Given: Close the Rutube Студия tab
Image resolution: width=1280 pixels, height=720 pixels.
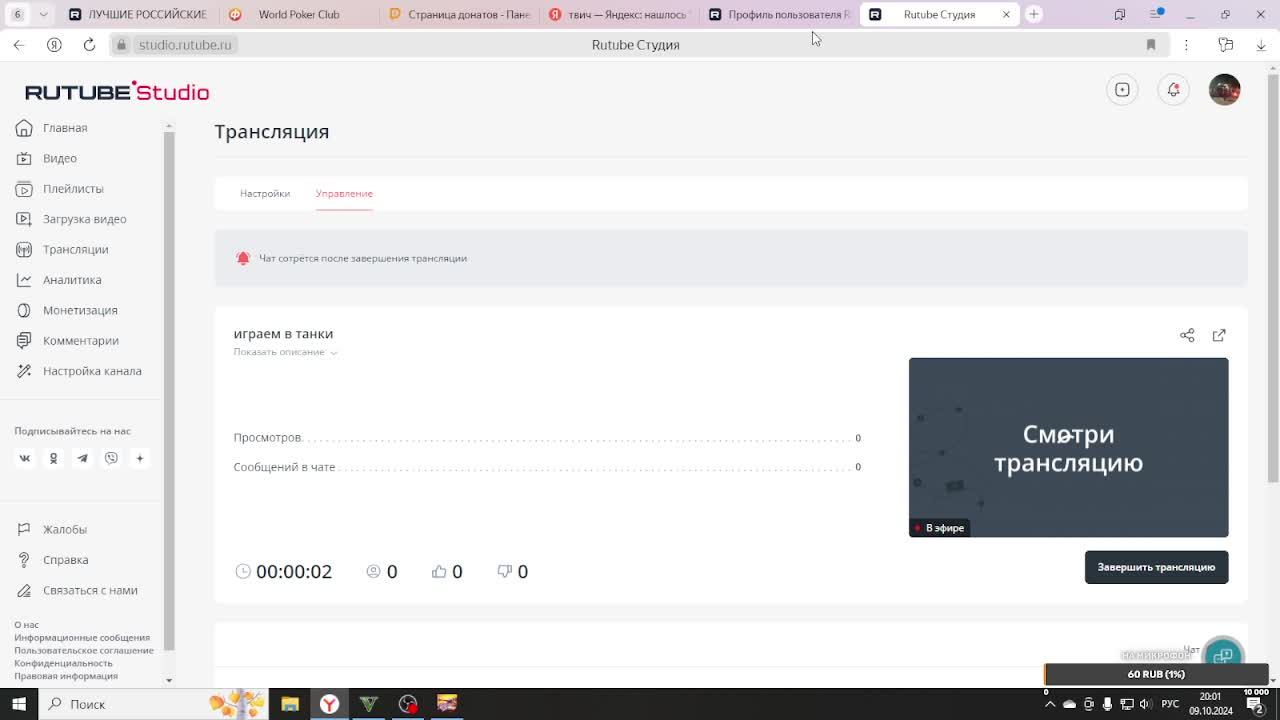Looking at the screenshot, I should pos(1006,14).
